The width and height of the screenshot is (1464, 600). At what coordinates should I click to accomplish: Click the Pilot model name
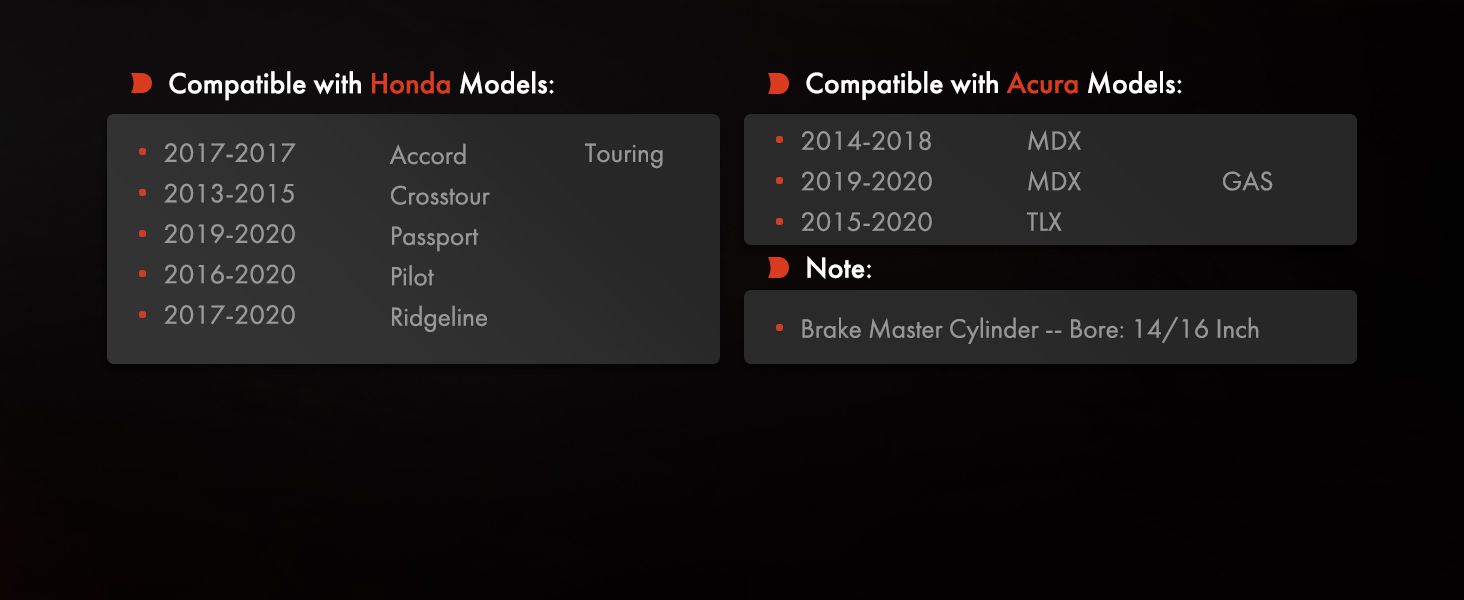412,277
